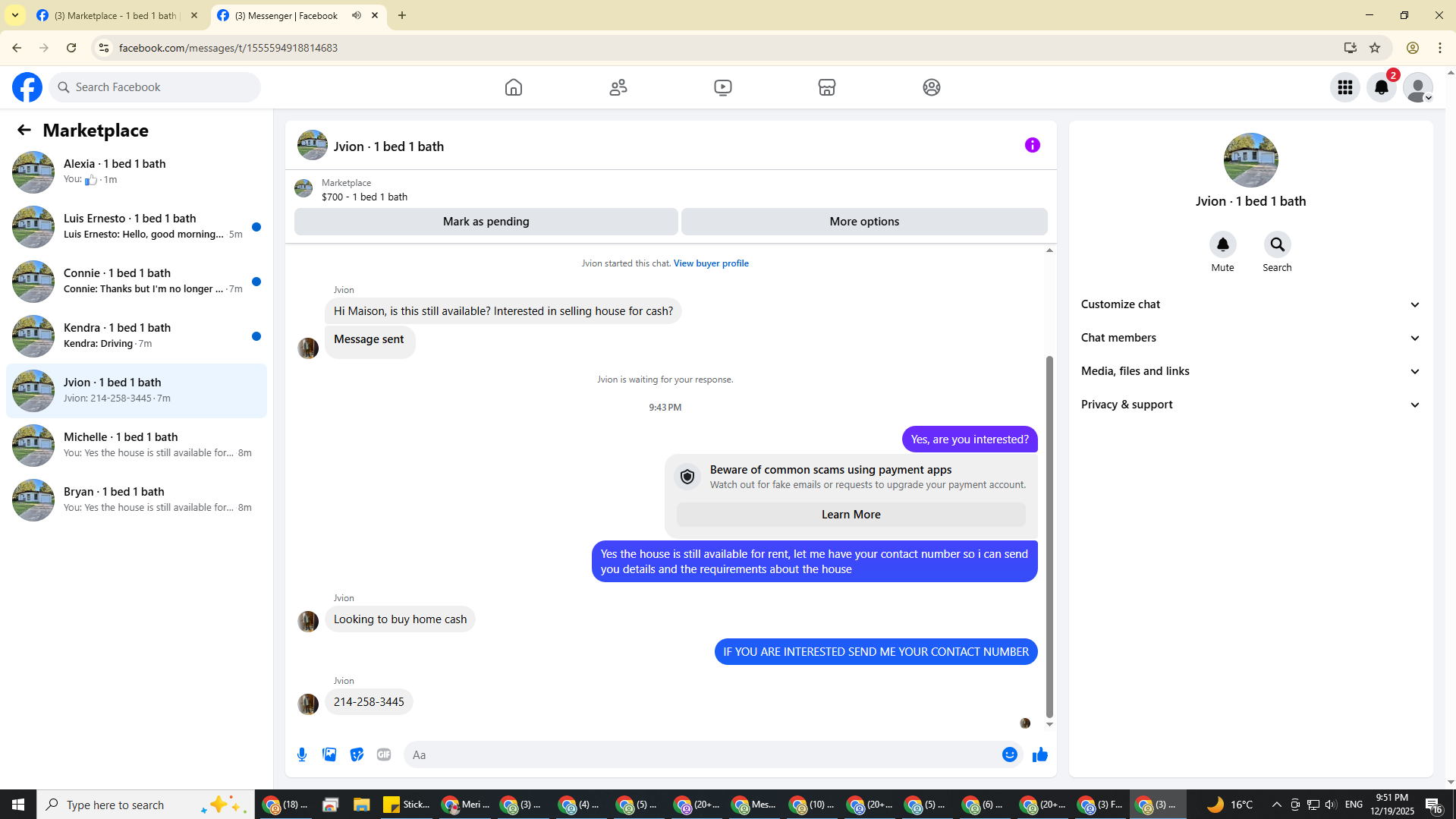Go back with Marketplace arrow
Viewport: 1456px width, 819px height.
point(24,131)
